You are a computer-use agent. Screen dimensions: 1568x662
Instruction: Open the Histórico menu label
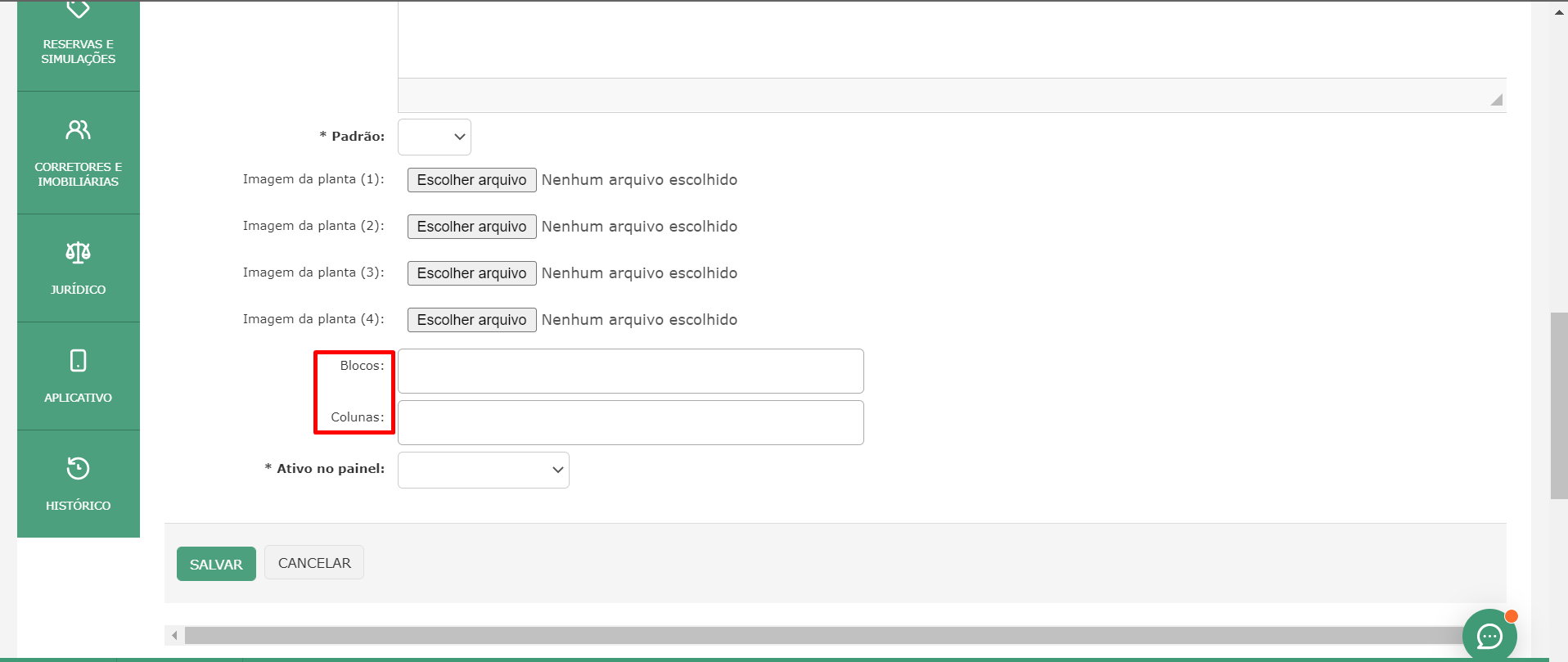79,506
